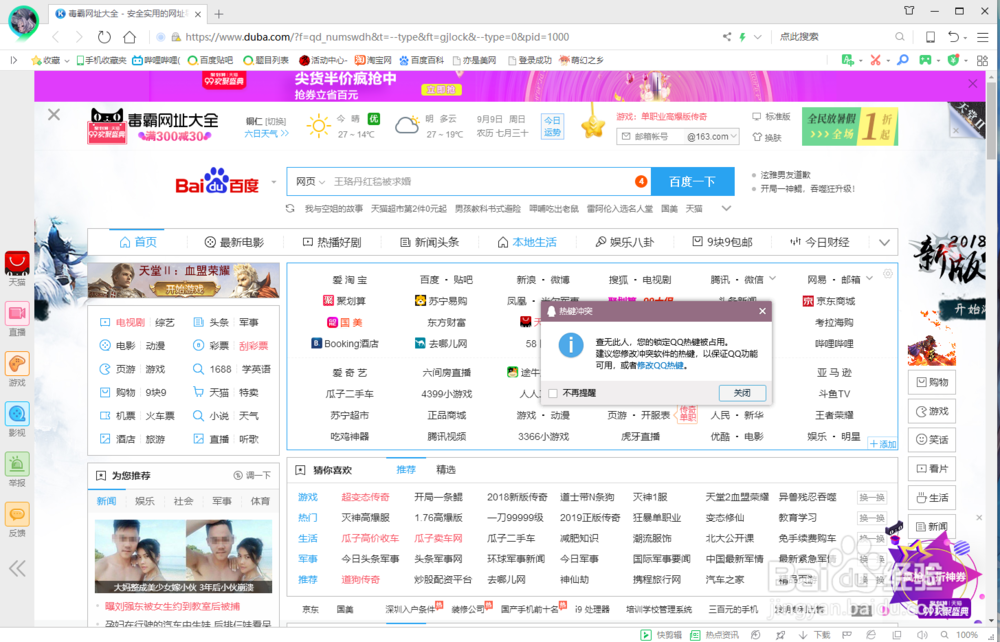The height and width of the screenshot is (642, 1000).
Task: Collapse sidebar with double chevron icon
Action: [17, 568]
